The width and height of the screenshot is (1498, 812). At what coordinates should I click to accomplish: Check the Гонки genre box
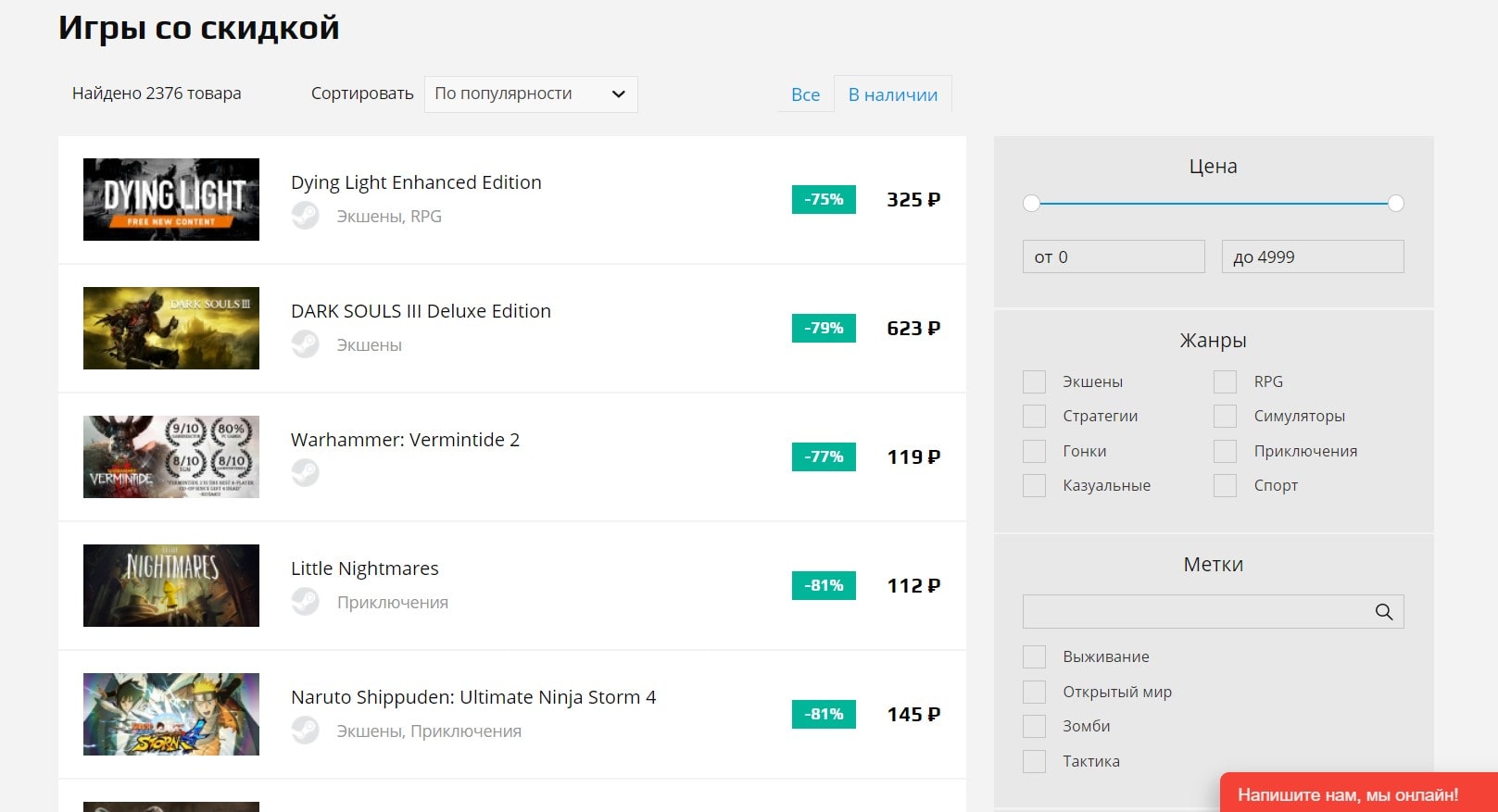click(x=1034, y=451)
